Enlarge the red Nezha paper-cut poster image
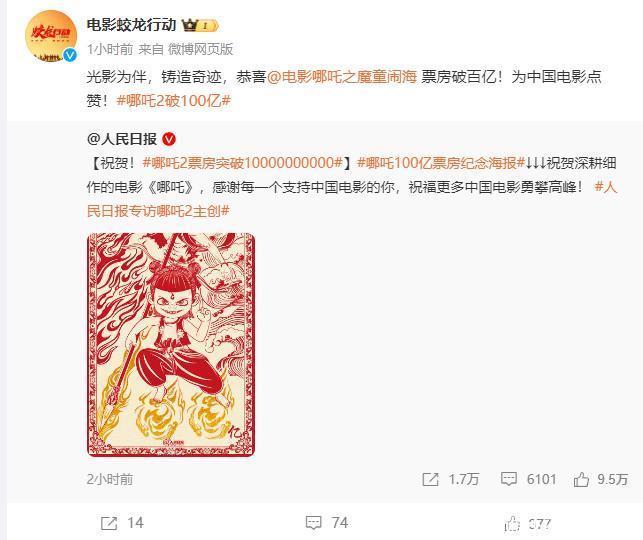The height and width of the screenshot is (540, 643). click(171, 344)
